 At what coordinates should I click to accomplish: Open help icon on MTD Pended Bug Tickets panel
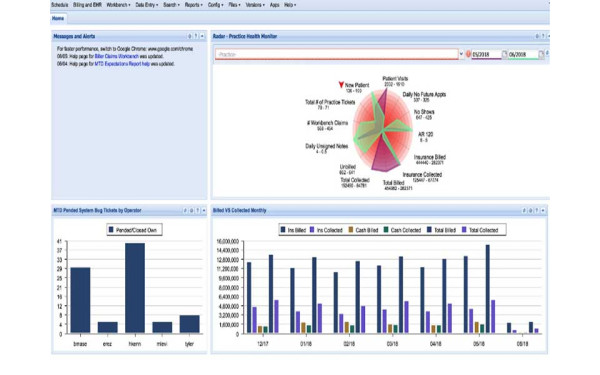197,210
